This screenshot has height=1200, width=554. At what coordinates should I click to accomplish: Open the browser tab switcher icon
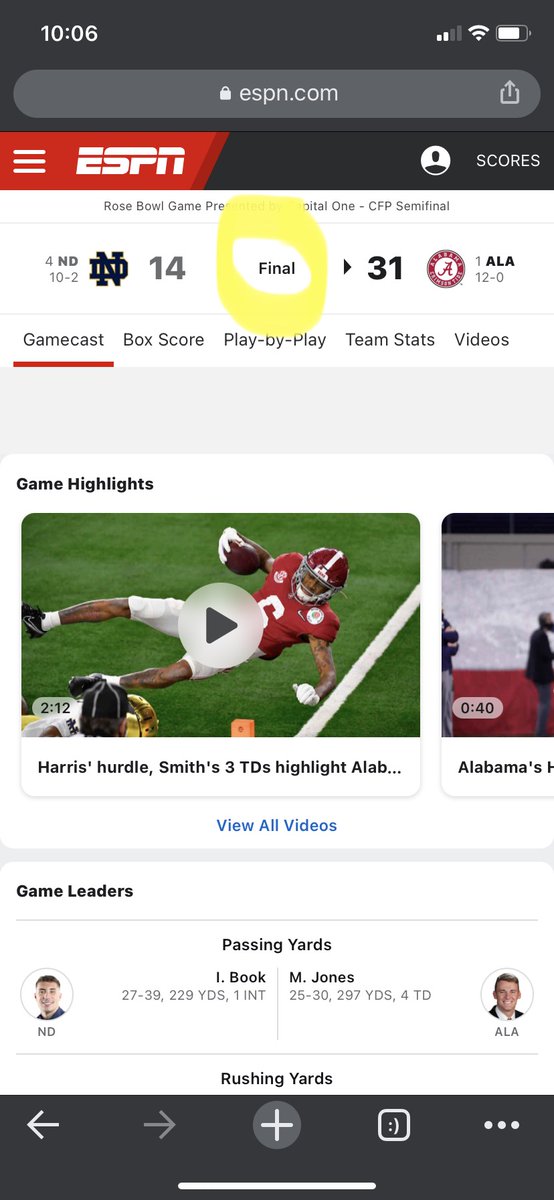coord(394,1125)
